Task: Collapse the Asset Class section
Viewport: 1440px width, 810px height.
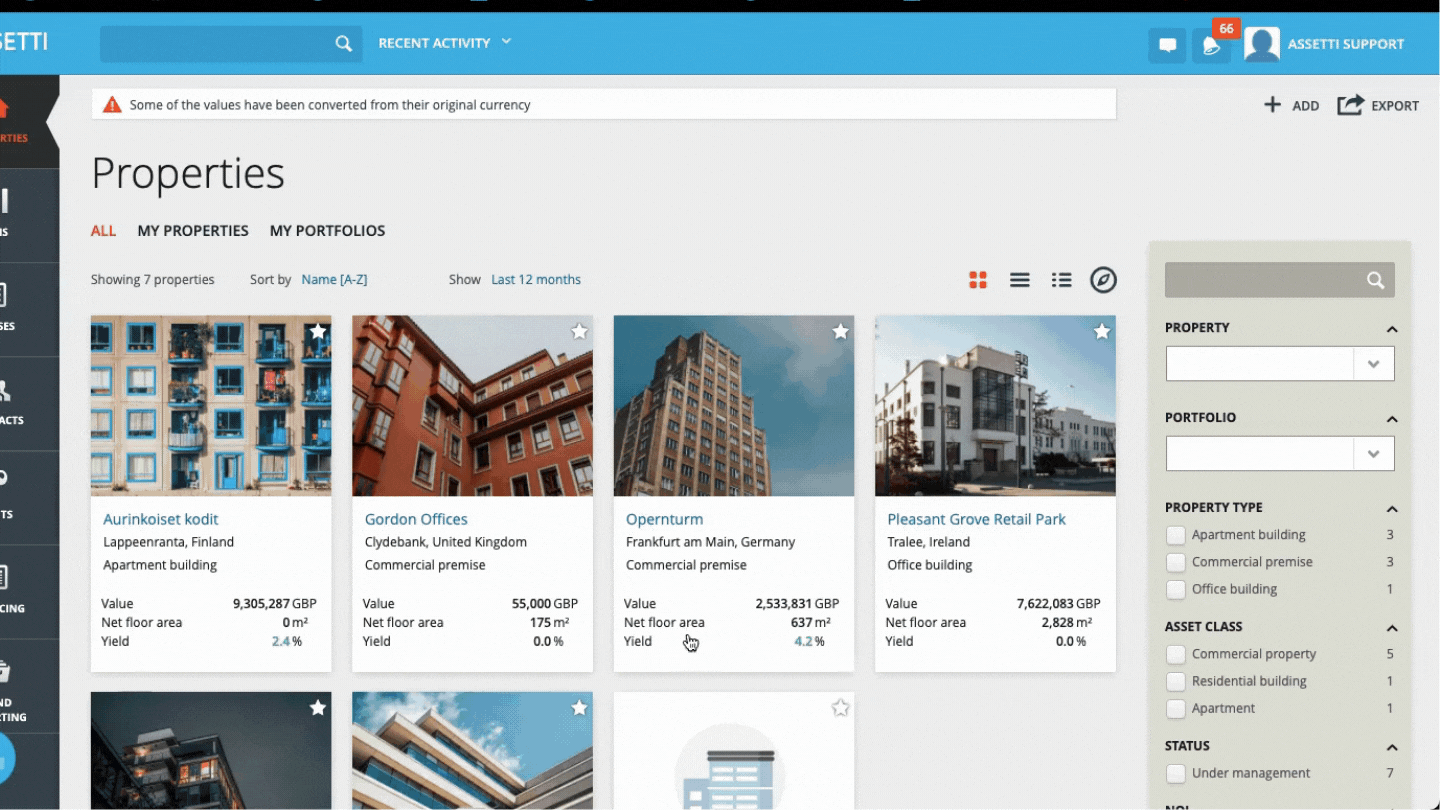Action: point(1391,628)
